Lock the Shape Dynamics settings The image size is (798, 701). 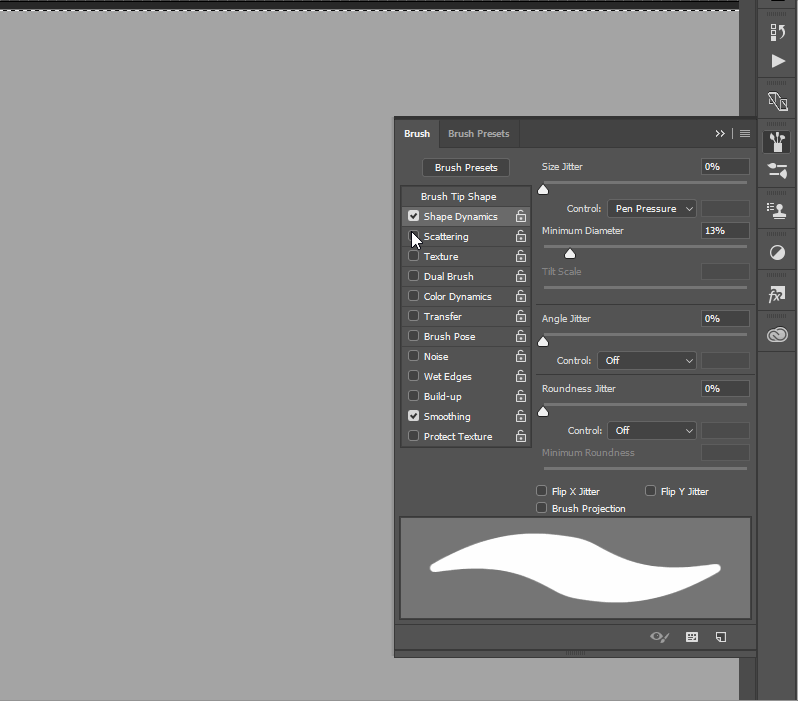pyautogui.click(x=521, y=216)
